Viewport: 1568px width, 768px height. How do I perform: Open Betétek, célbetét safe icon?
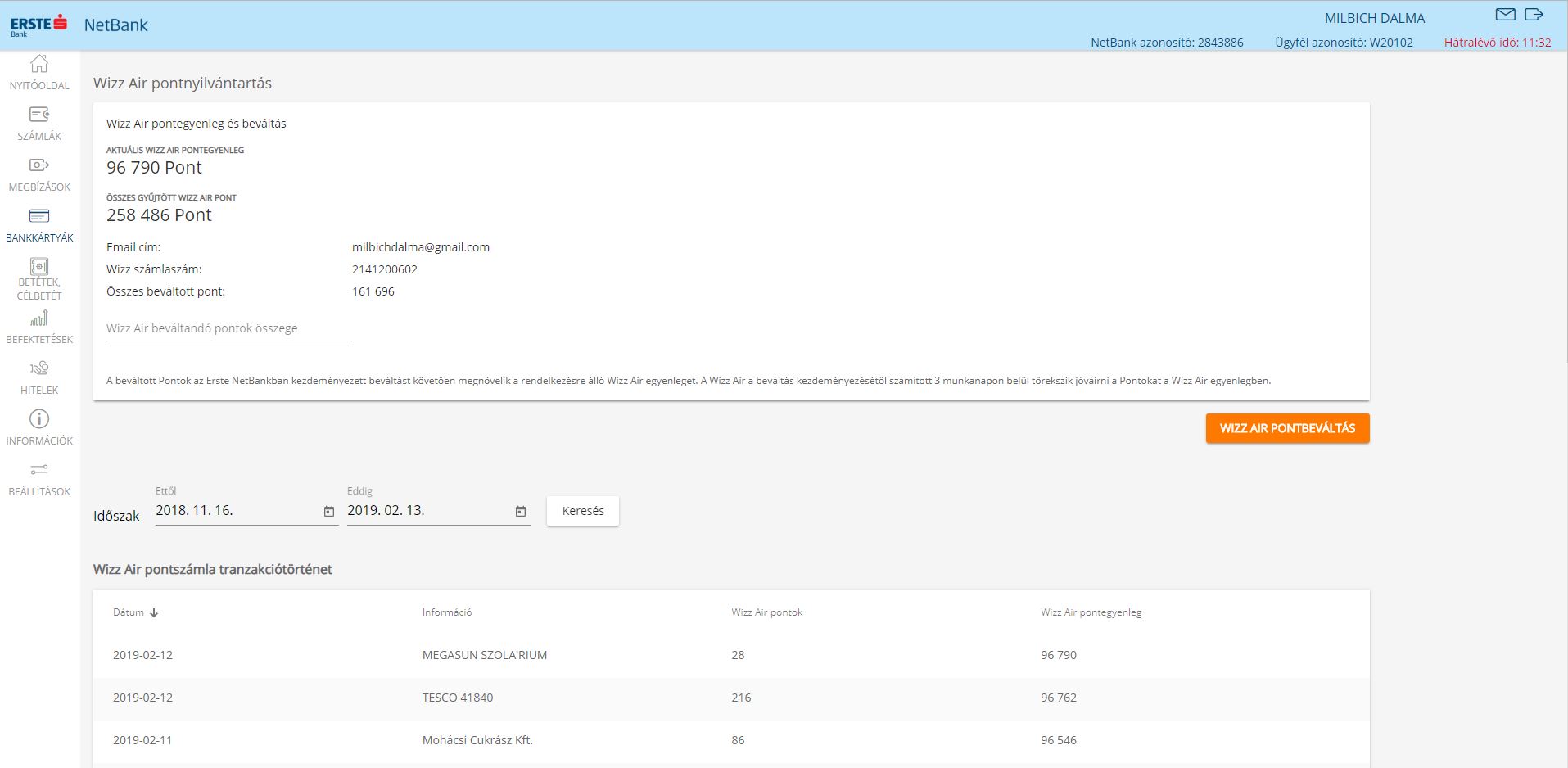click(39, 266)
